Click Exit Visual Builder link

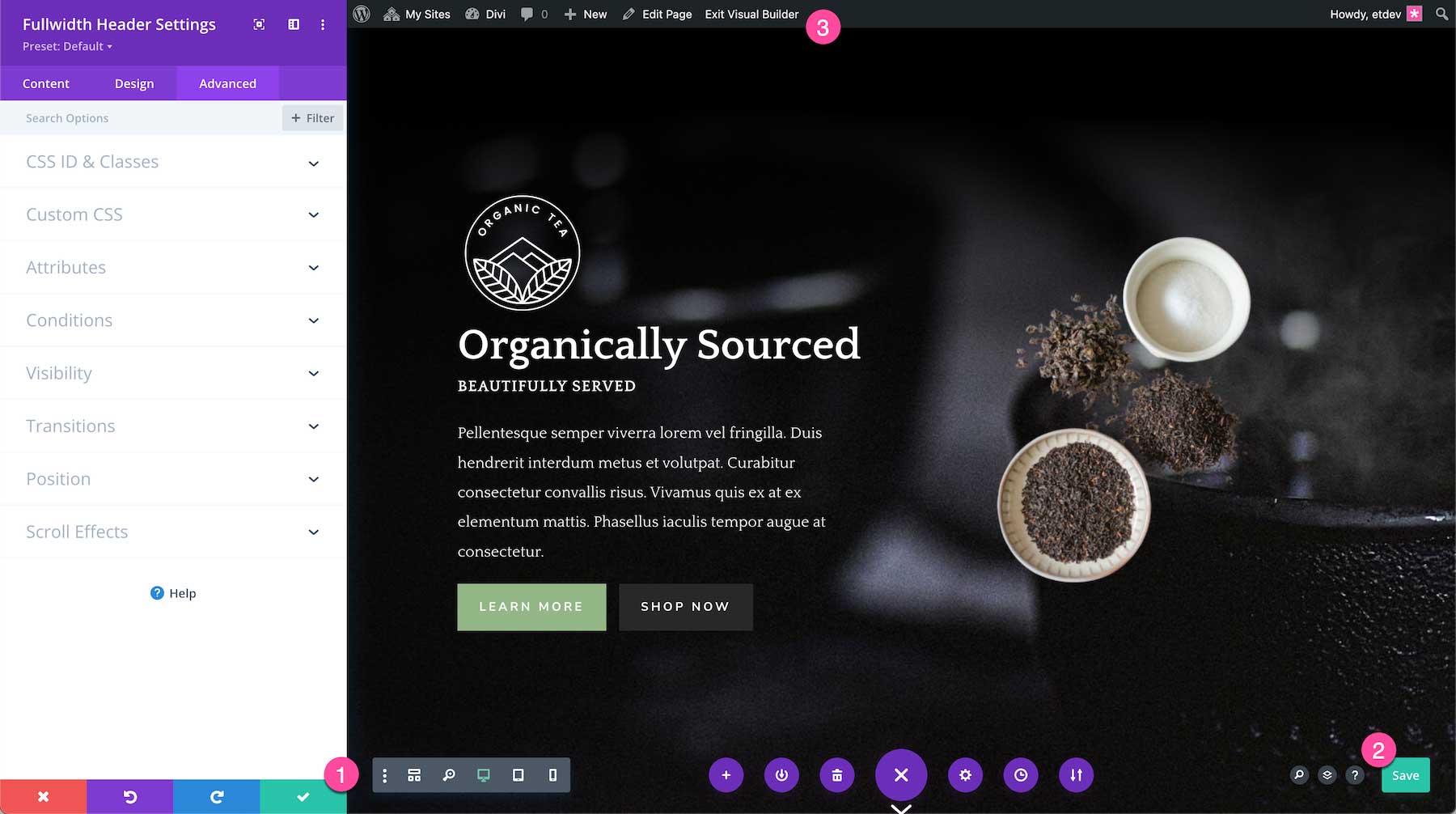click(x=751, y=14)
